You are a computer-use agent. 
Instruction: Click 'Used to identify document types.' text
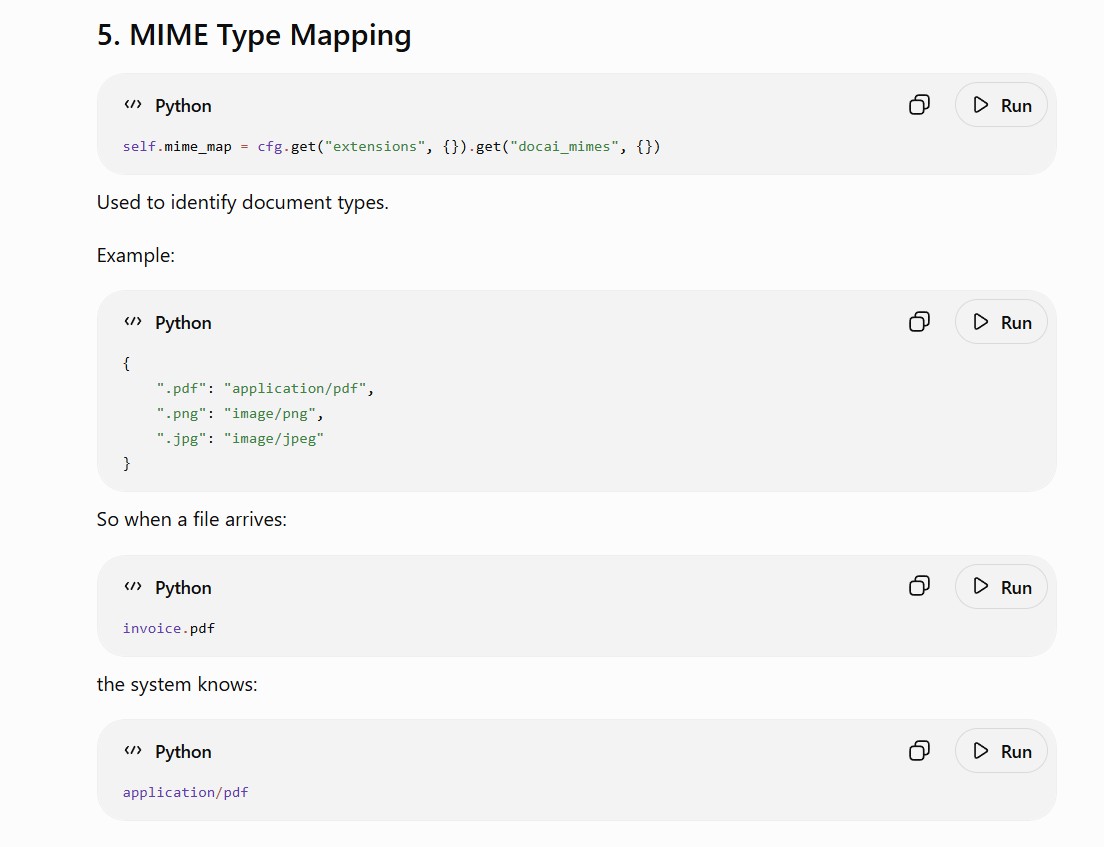(x=242, y=203)
